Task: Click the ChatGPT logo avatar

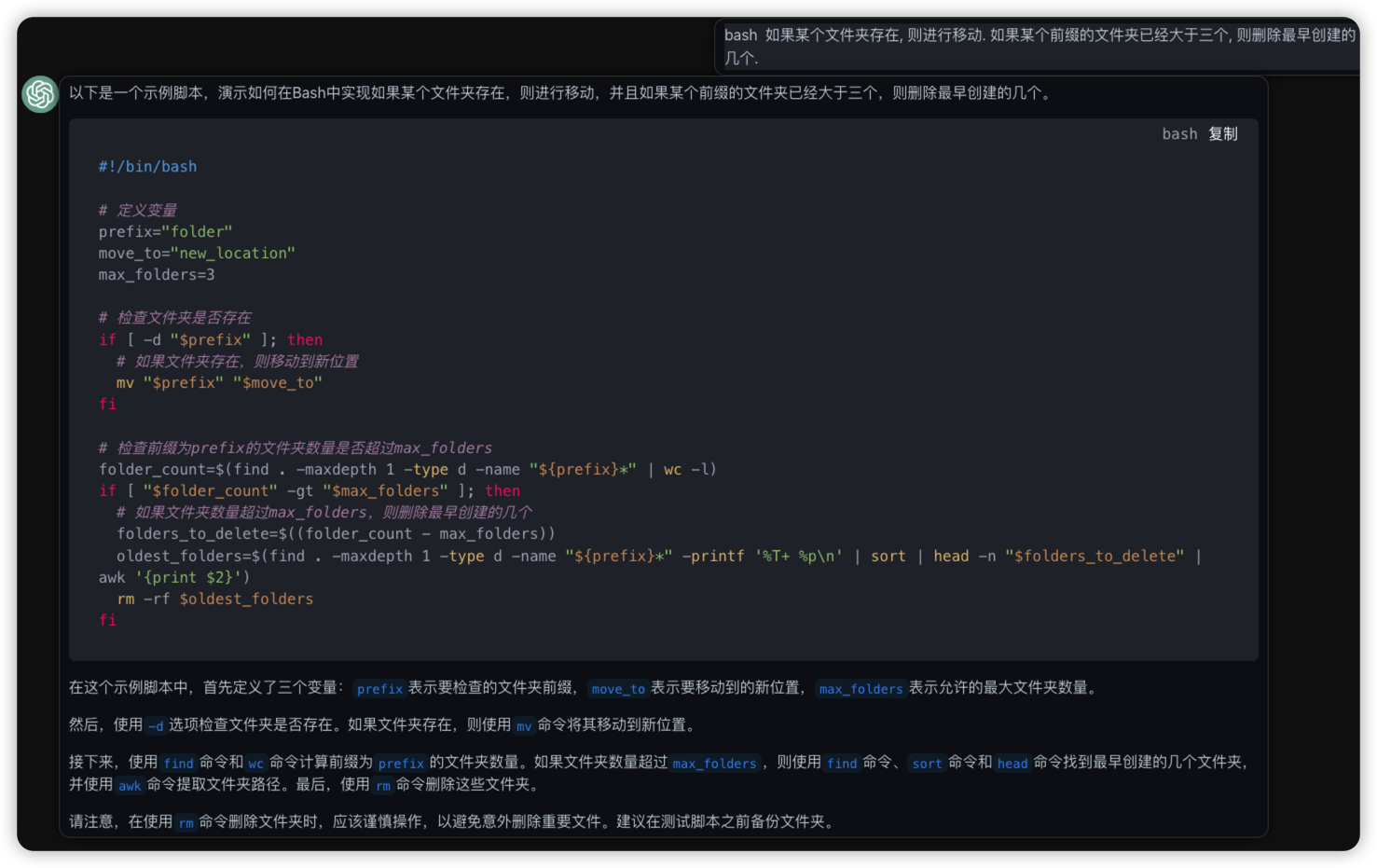Action: click(40, 94)
